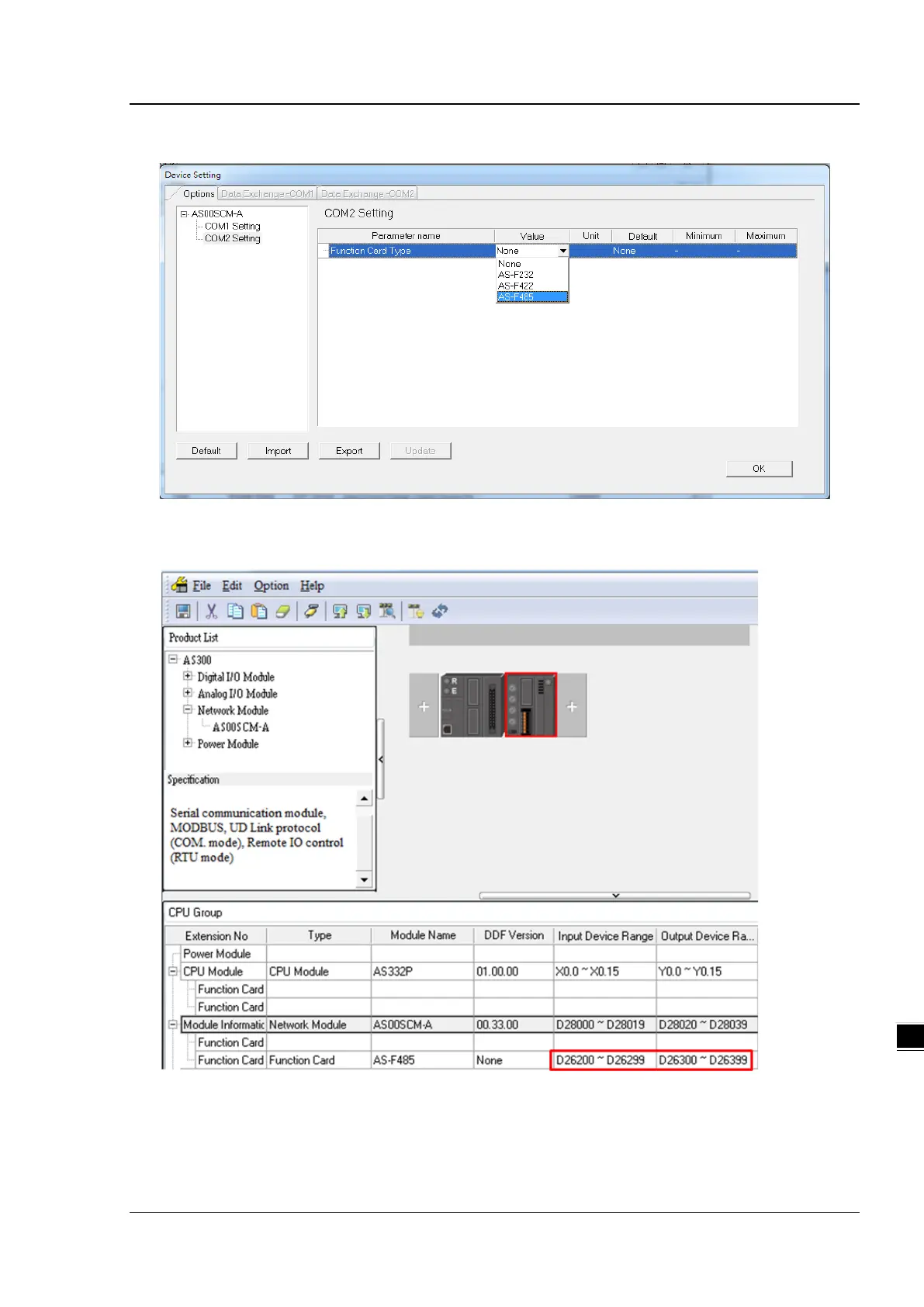Open the Function Card Type value dropdown
Screen dimensions: 924x1307
click(x=563, y=251)
